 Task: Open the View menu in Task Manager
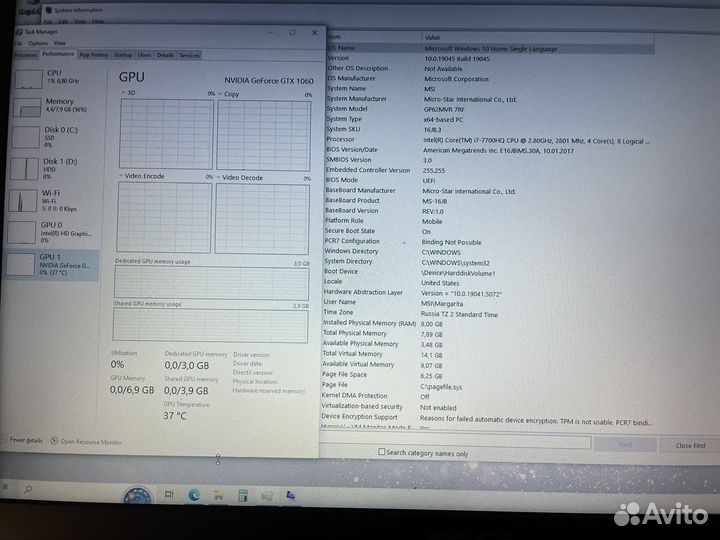60,43
